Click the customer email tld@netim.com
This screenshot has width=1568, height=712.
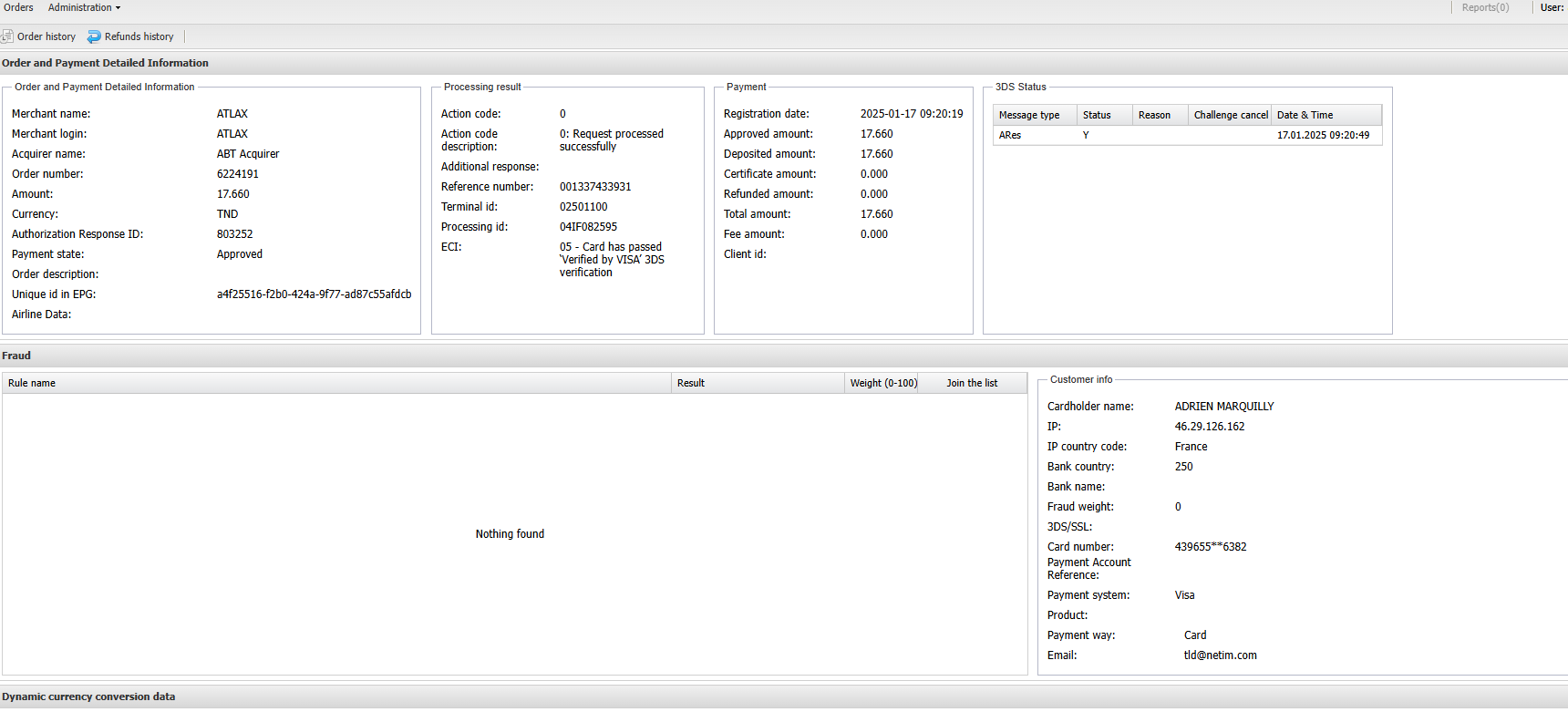[x=1220, y=655]
